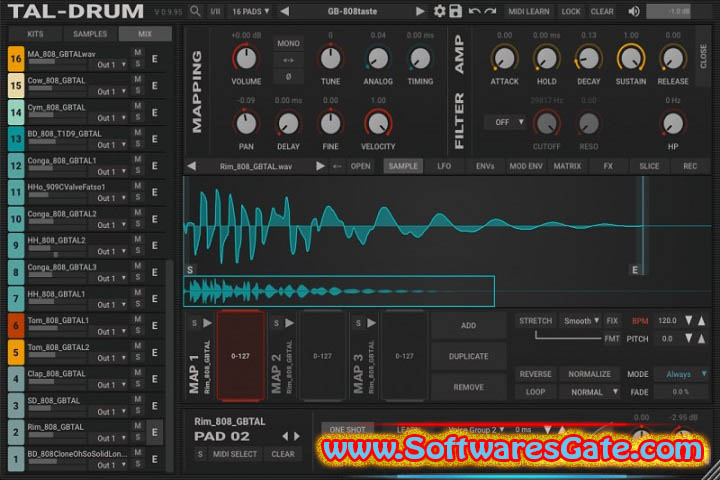Open the MATRIX tab
This screenshot has width=720, height=480.
coord(567,166)
